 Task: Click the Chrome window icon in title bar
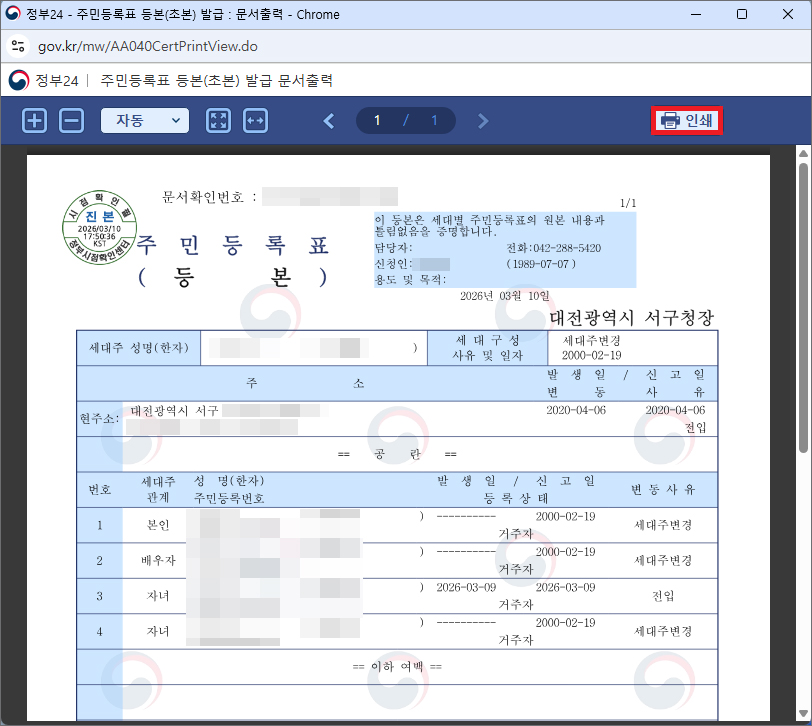[15, 15]
